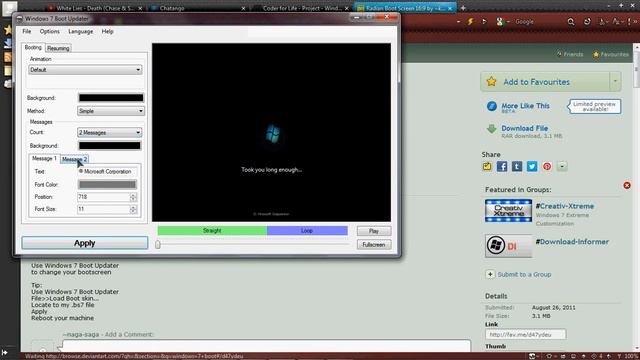Expand more share options button
640x360 pixels.
point(562,166)
